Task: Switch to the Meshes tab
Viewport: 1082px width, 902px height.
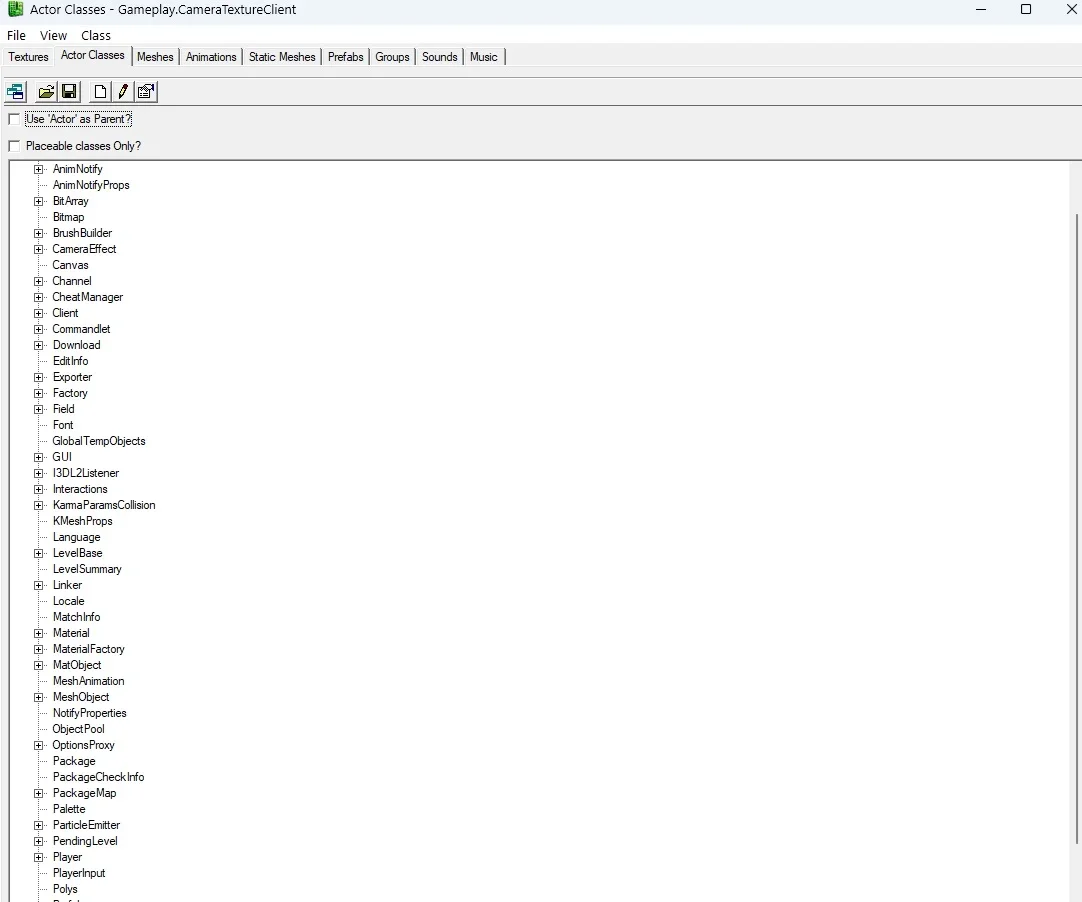Action: [x=155, y=57]
